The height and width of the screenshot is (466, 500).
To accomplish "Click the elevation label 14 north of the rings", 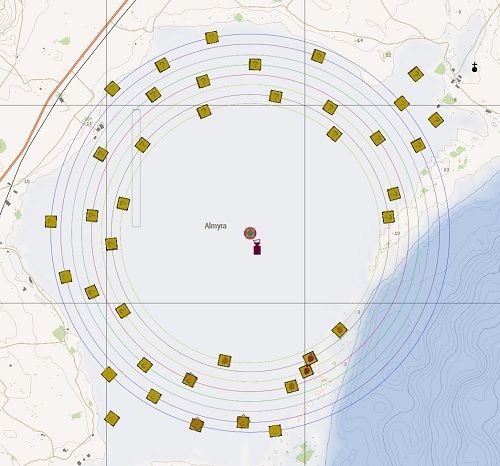I will pos(360,40).
